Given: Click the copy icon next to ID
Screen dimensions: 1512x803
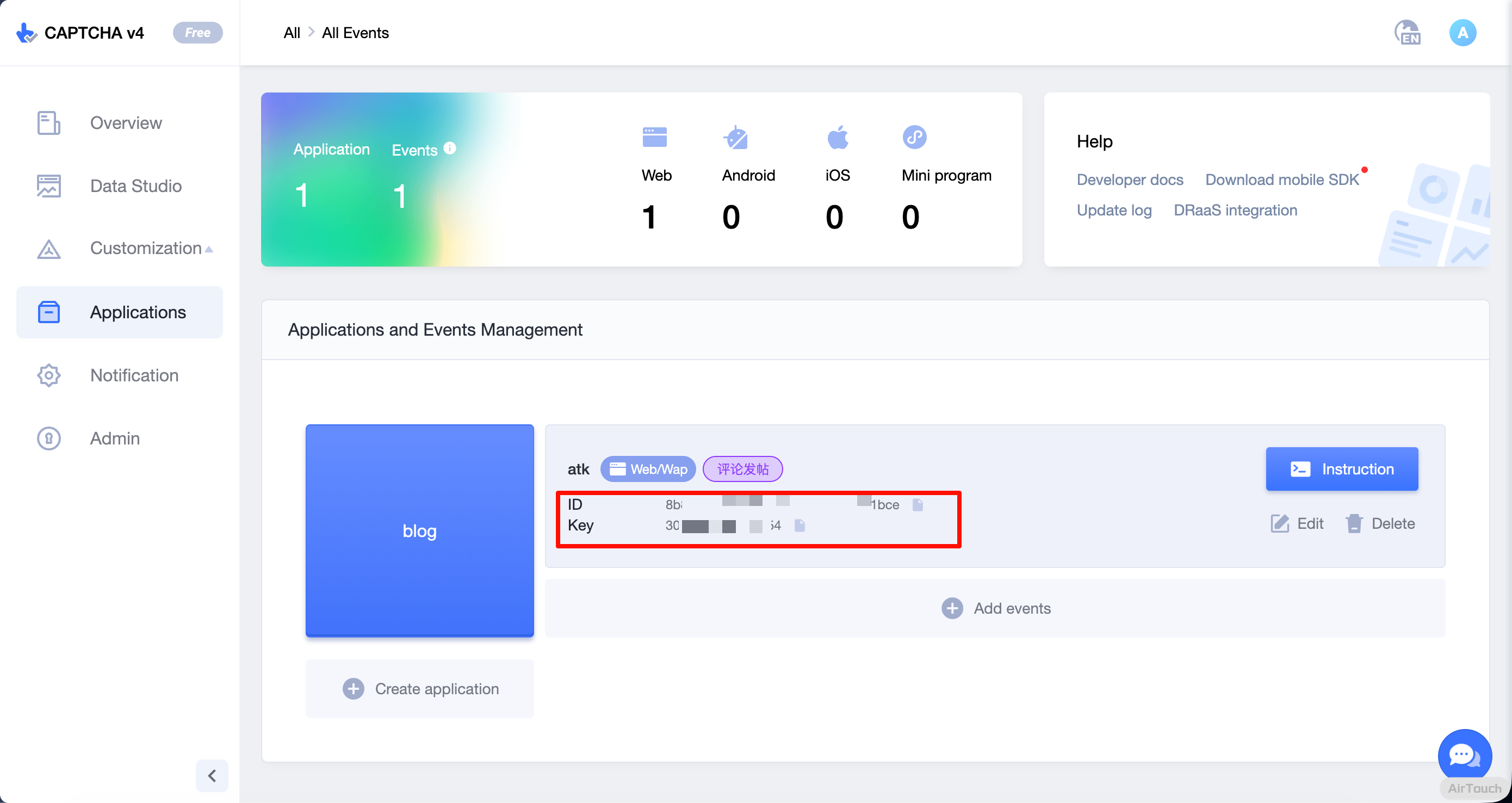Looking at the screenshot, I should [x=918, y=505].
